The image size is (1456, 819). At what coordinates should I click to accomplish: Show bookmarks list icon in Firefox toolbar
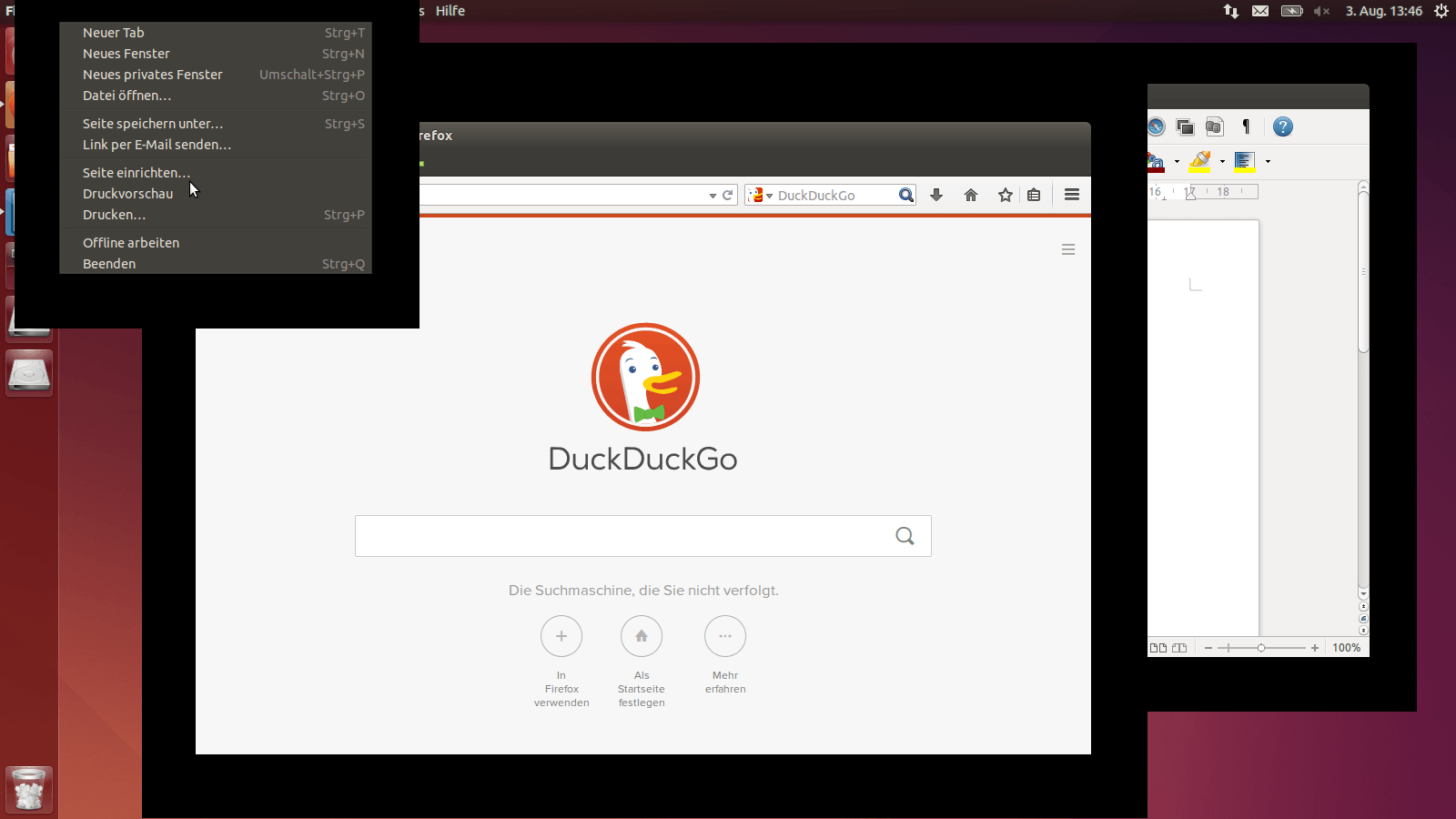coord(1034,195)
